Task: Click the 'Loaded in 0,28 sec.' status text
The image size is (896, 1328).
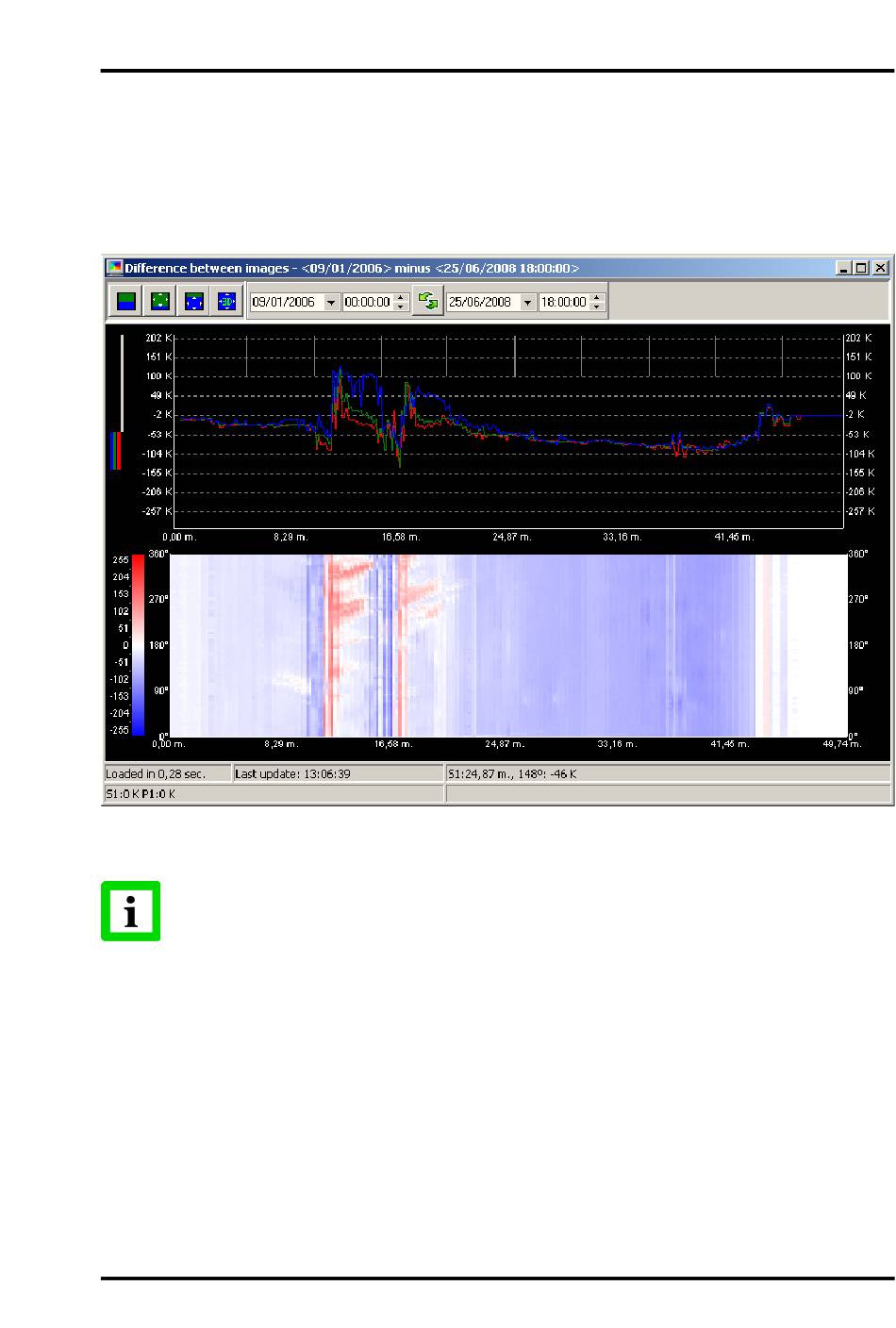Action: 156,774
